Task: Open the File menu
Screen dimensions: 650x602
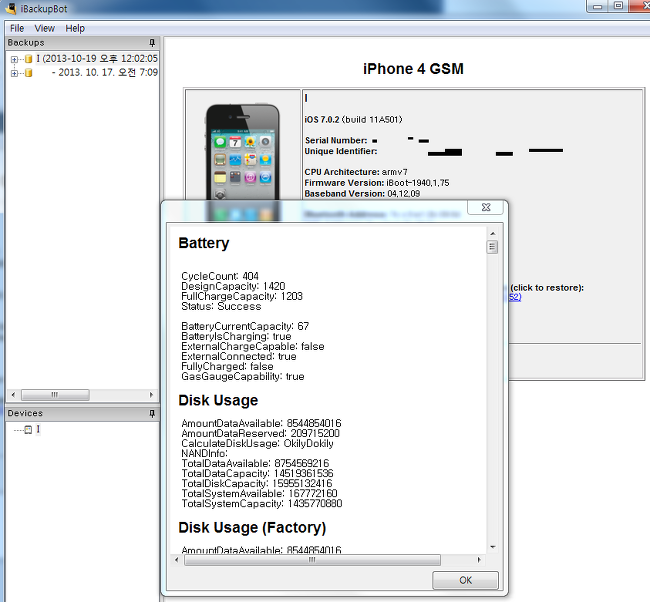Action: coord(17,28)
